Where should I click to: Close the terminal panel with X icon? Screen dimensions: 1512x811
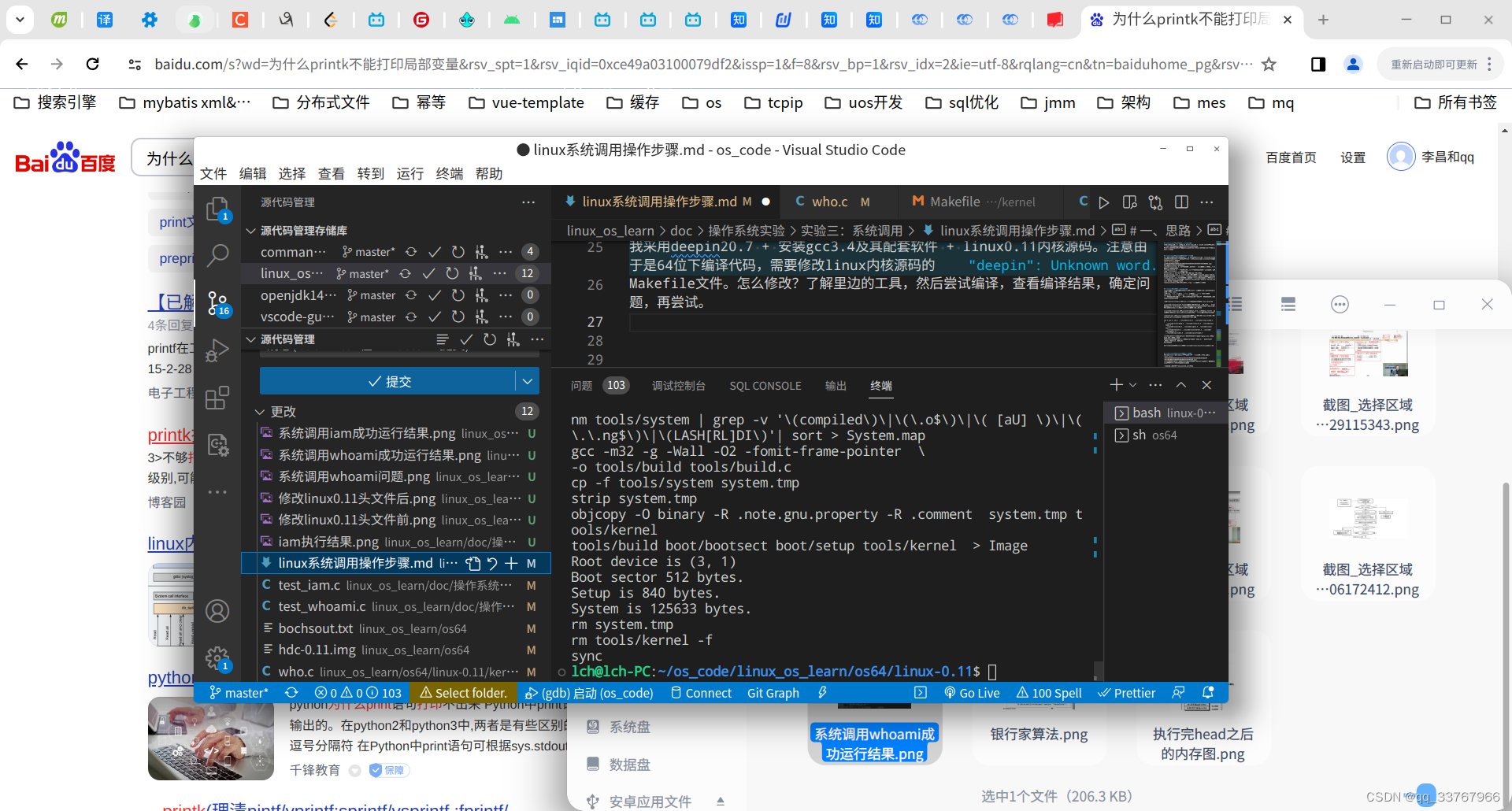click(1206, 385)
